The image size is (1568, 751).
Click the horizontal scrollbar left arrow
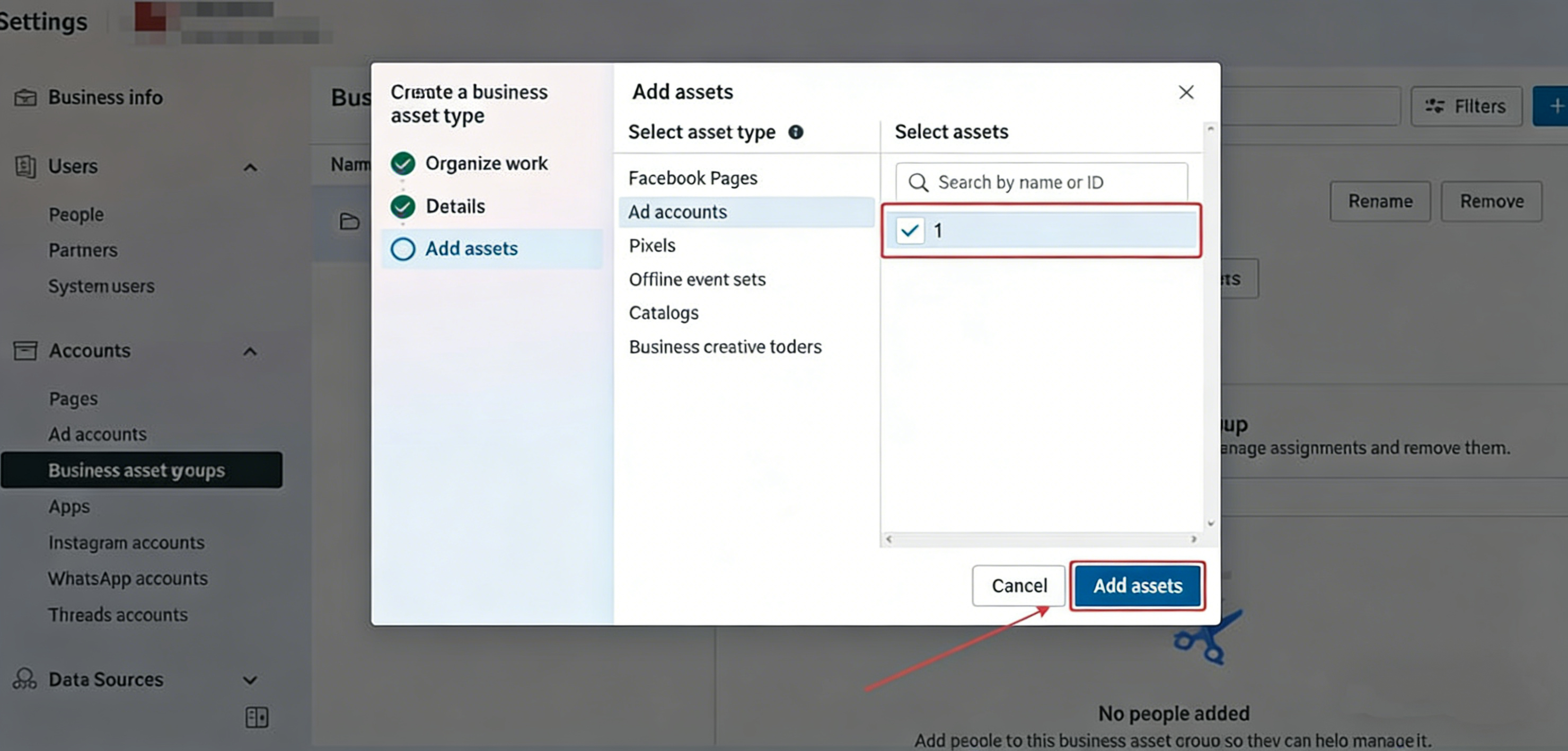coord(889,539)
